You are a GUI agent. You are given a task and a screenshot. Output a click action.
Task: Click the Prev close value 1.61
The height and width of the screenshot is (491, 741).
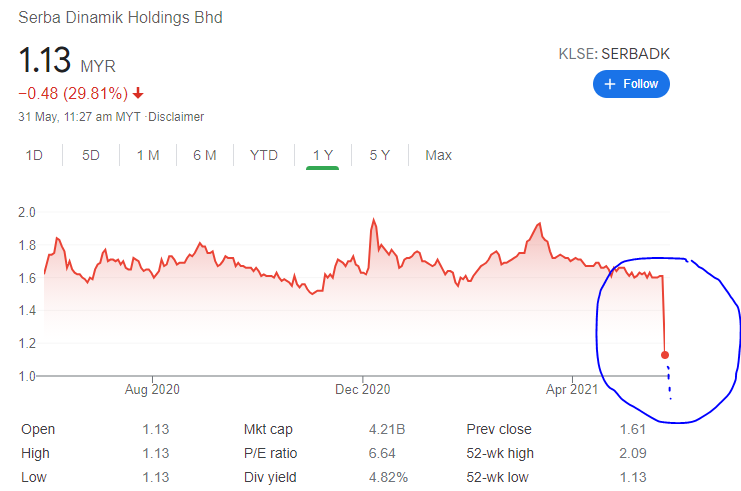click(x=633, y=429)
